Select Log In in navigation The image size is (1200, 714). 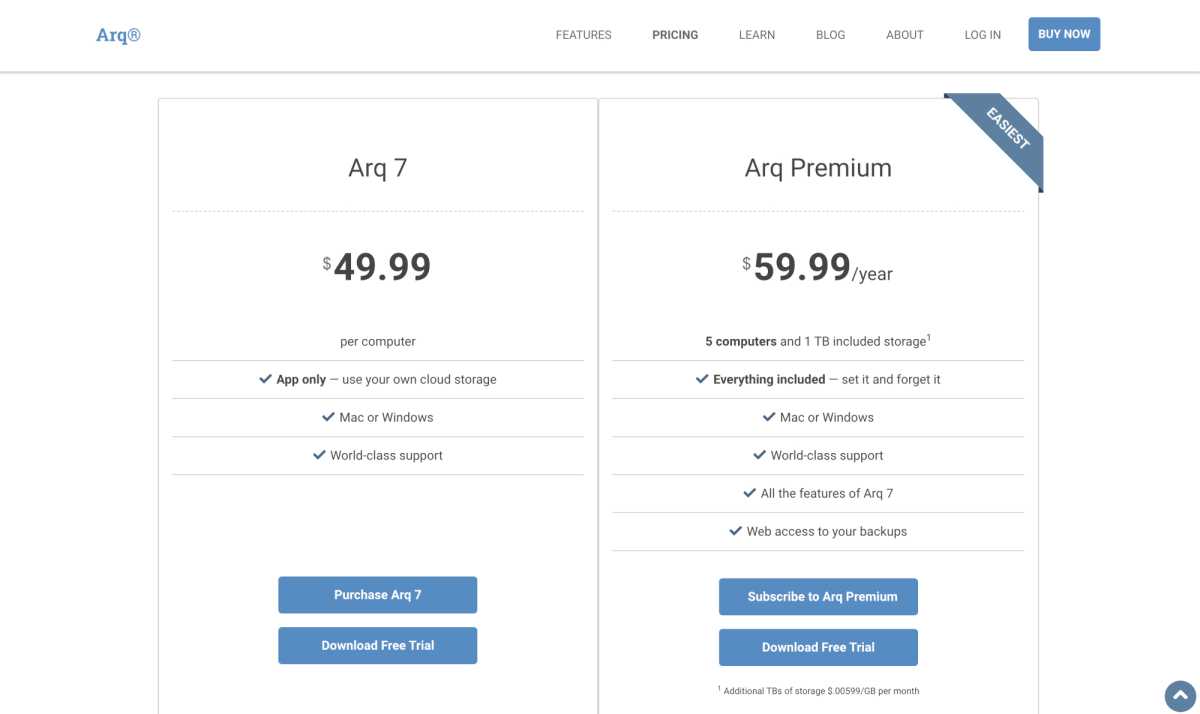tap(983, 35)
